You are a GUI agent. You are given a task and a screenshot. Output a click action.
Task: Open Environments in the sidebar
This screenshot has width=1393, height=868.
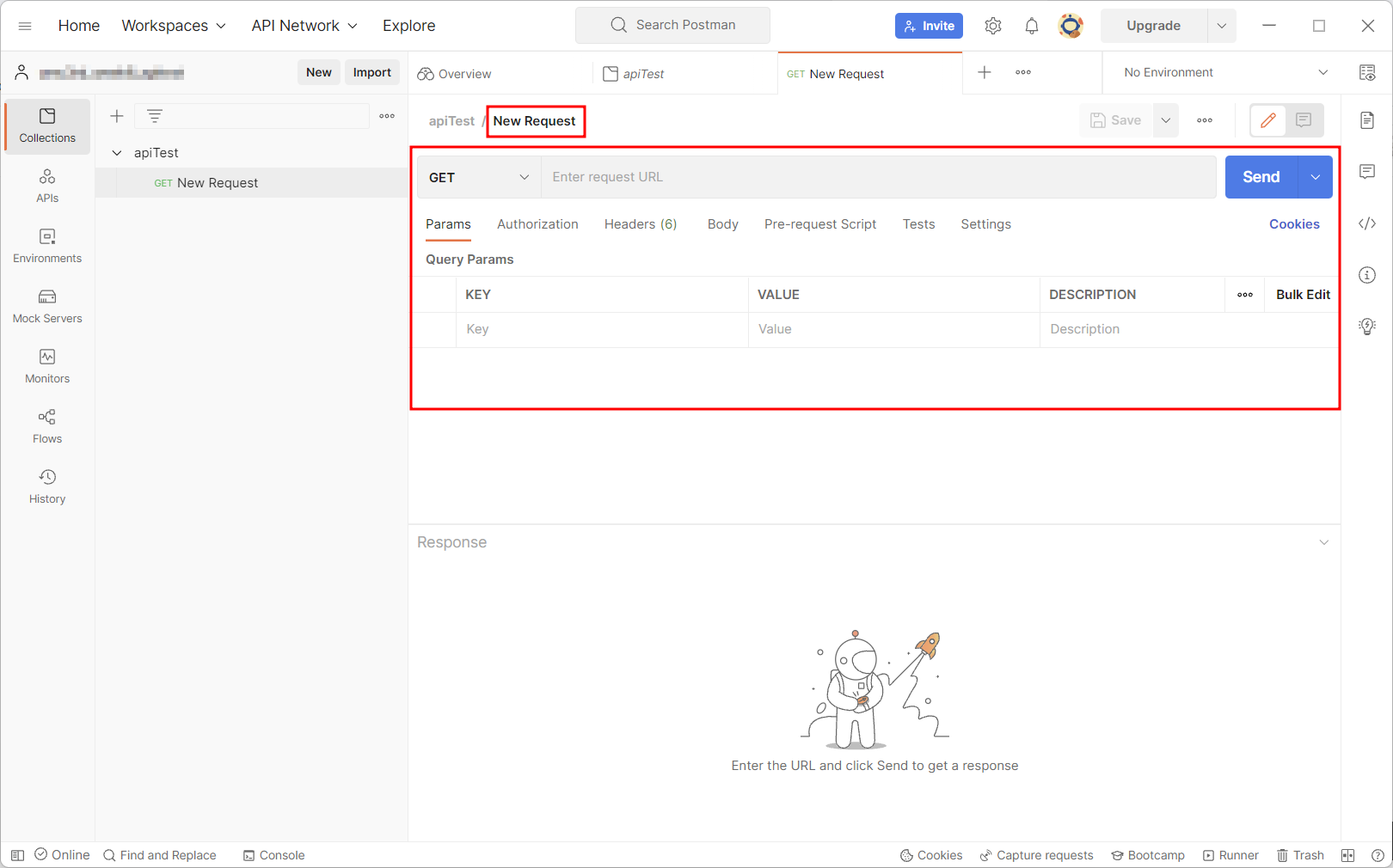[x=47, y=246]
